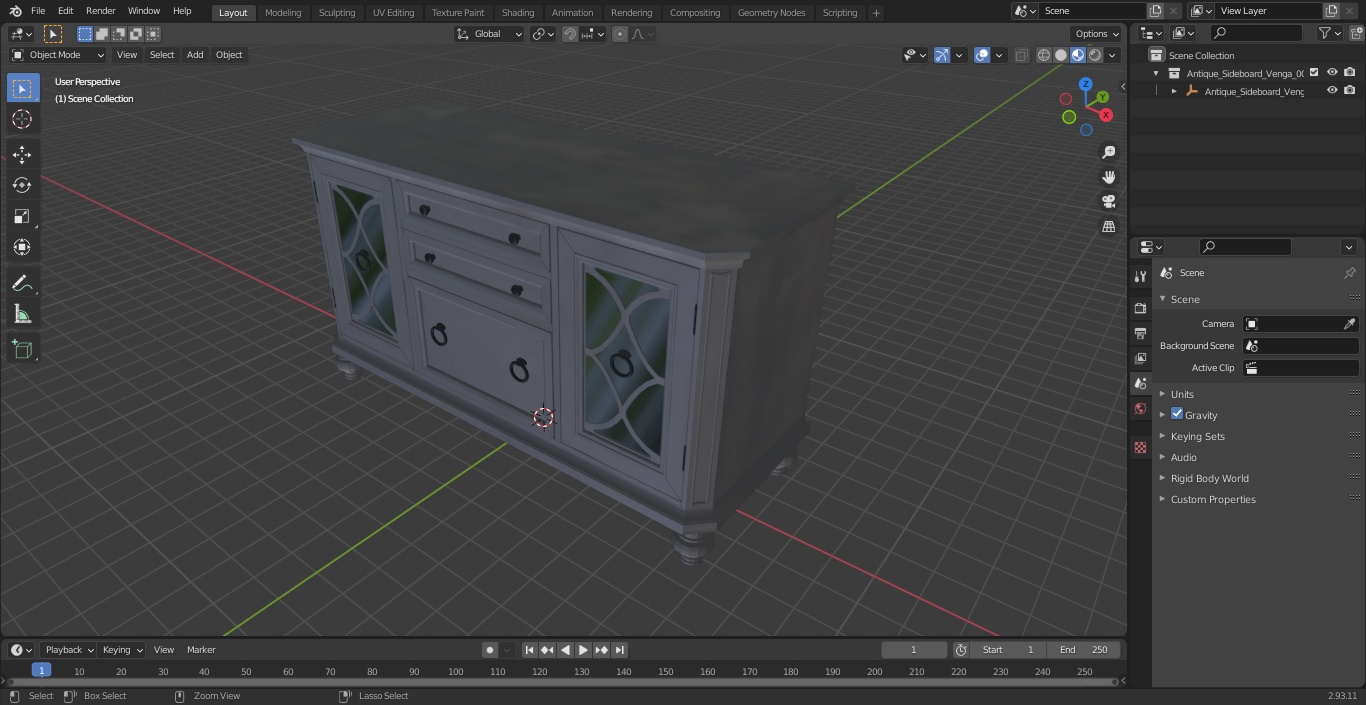This screenshot has height=705, width=1366.
Task: Open the View Layer properties tab
Action: coord(1140,358)
